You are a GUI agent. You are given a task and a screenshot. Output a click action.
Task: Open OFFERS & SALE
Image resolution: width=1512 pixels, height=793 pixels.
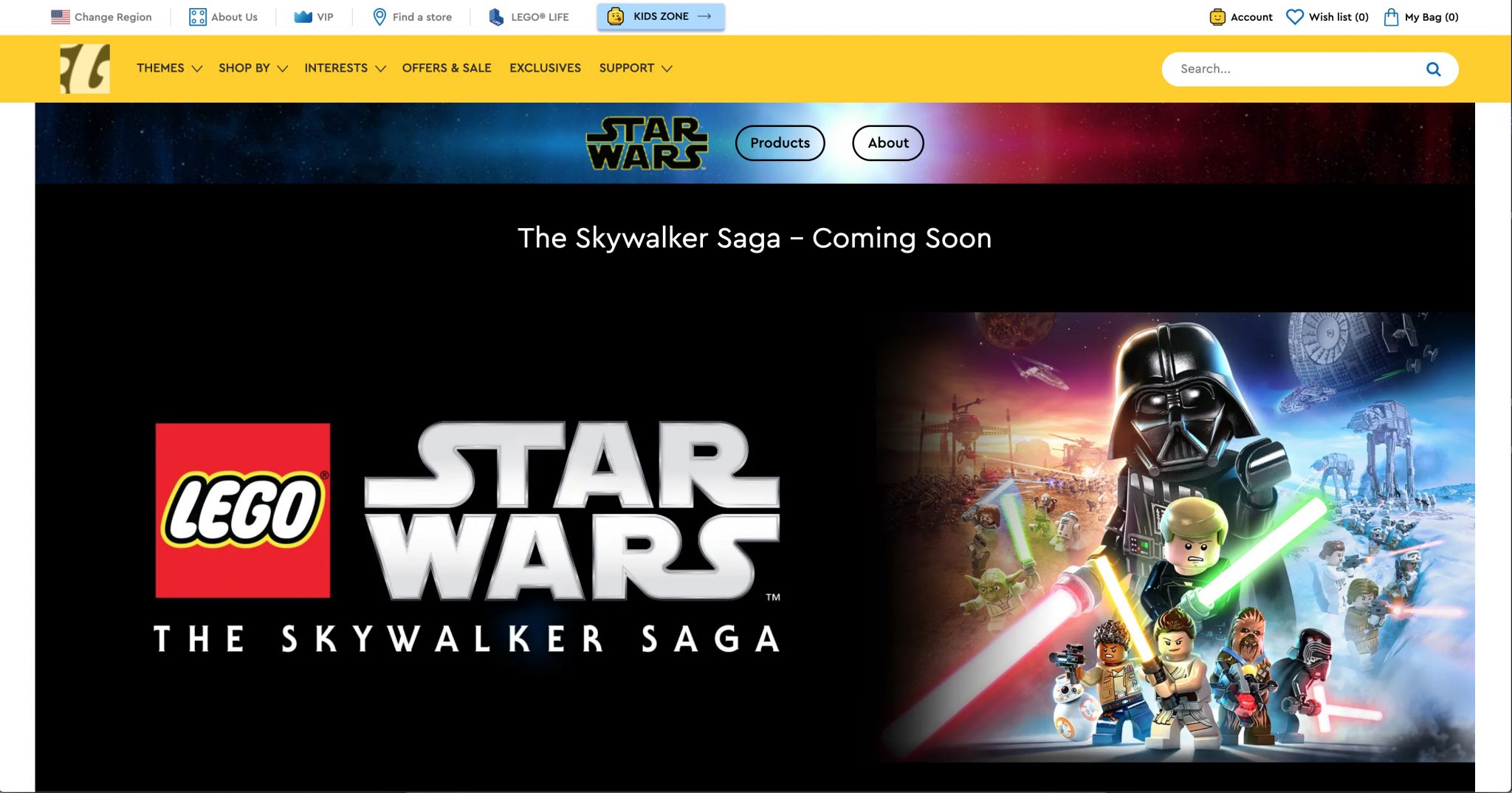coord(447,68)
